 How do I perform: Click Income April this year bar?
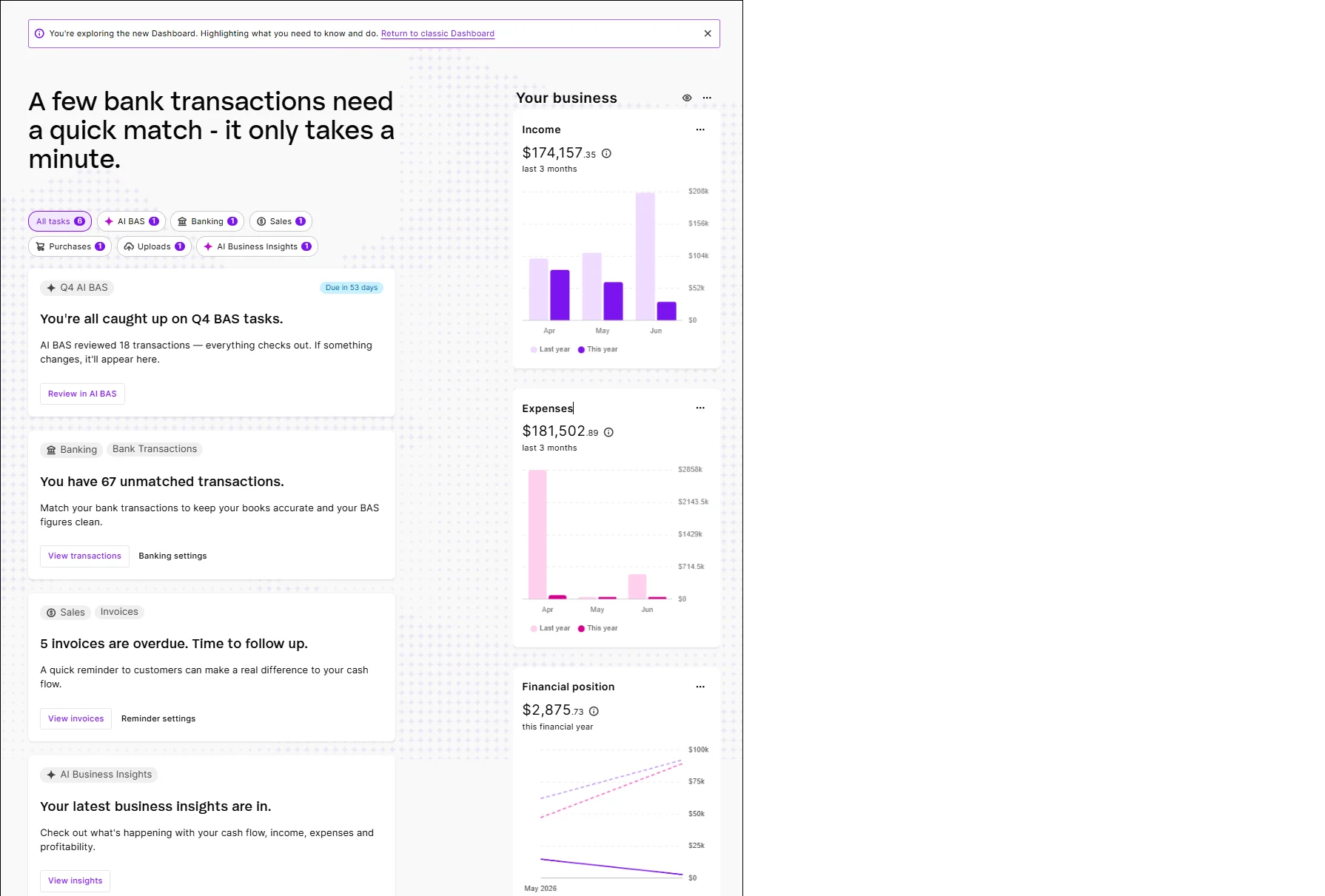tap(560, 295)
